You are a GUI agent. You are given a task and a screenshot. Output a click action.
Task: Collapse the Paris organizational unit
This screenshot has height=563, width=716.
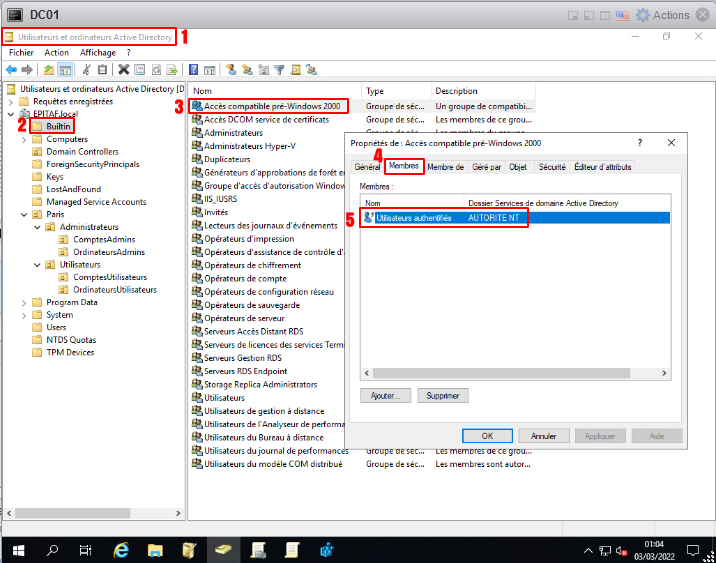[x=24, y=214]
